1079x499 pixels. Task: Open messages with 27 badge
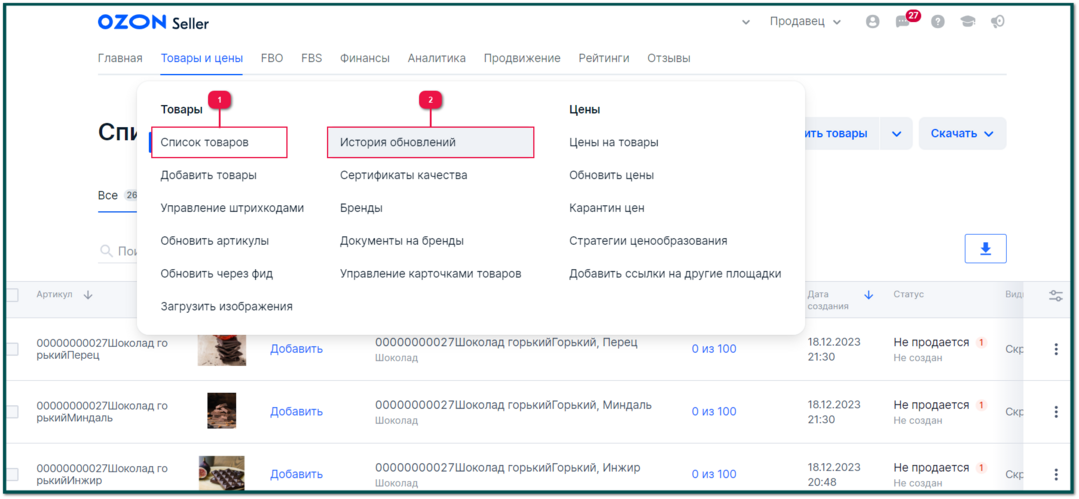[x=905, y=21]
